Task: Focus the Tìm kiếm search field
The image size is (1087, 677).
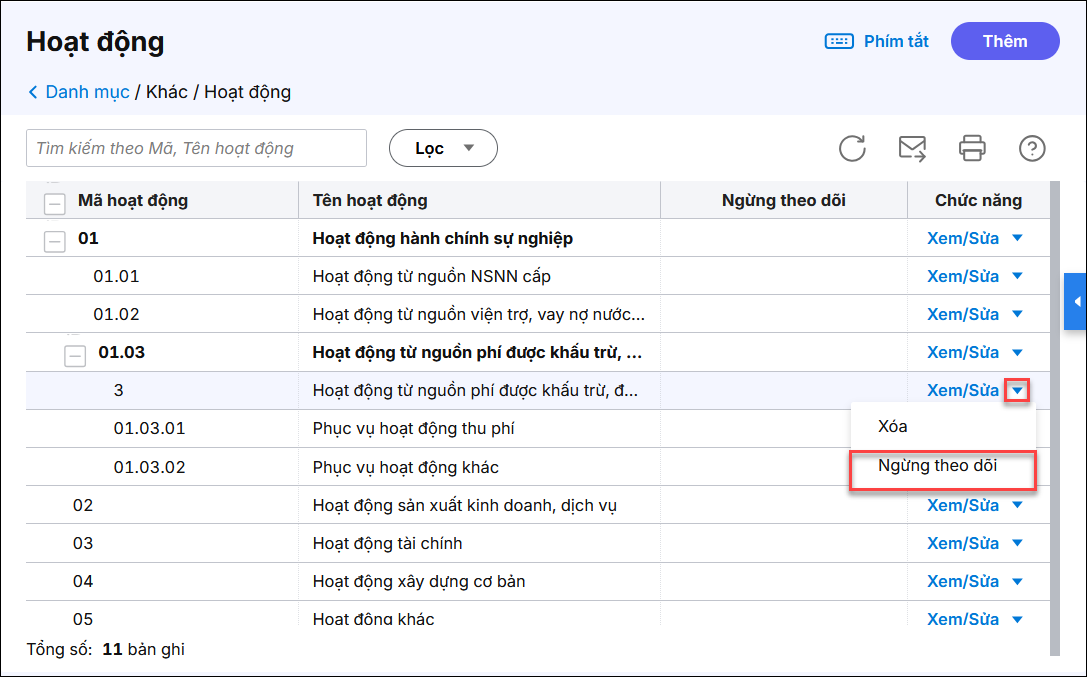Action: coord(196,148)
